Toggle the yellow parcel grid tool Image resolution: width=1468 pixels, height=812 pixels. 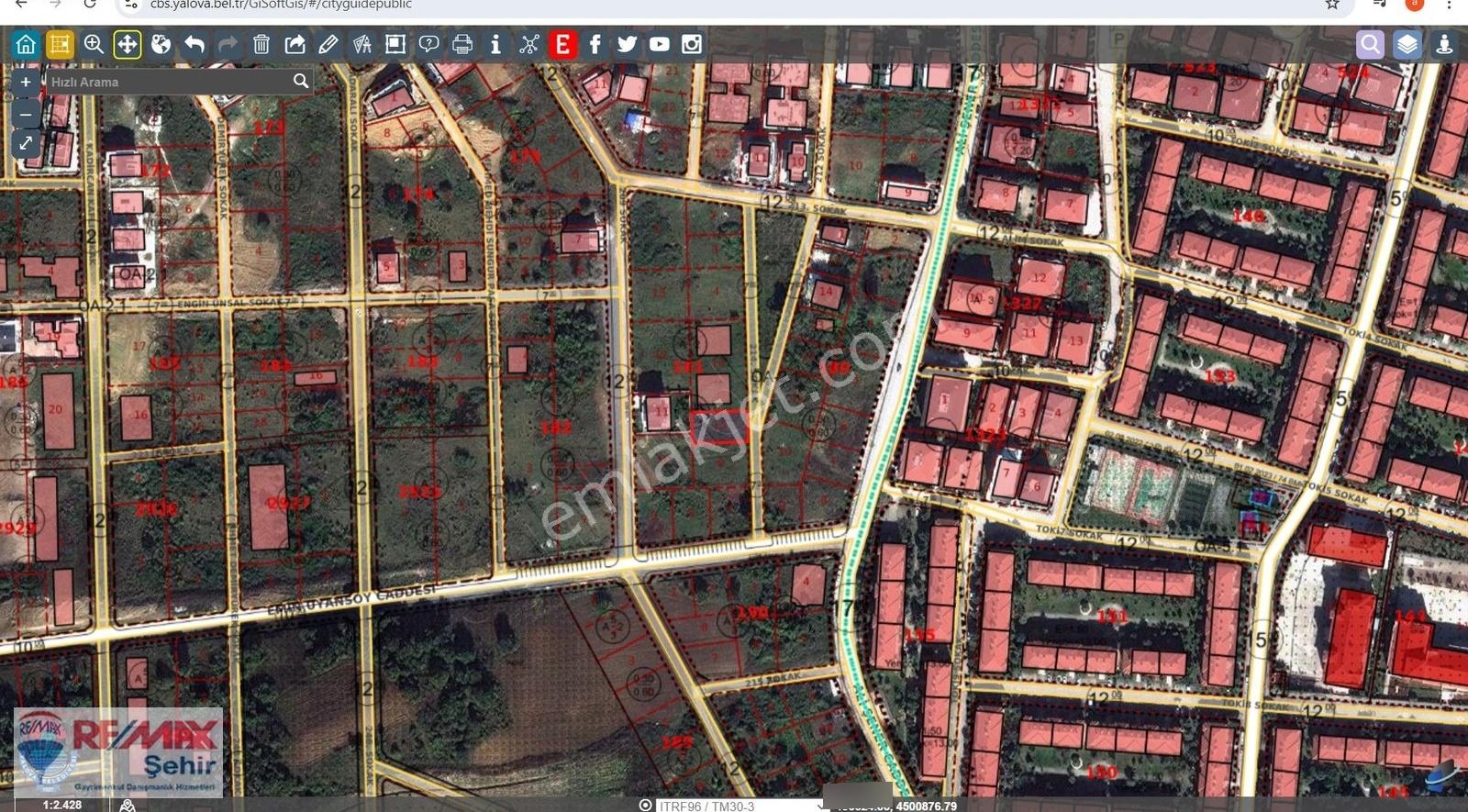click(x=60, y=44)
